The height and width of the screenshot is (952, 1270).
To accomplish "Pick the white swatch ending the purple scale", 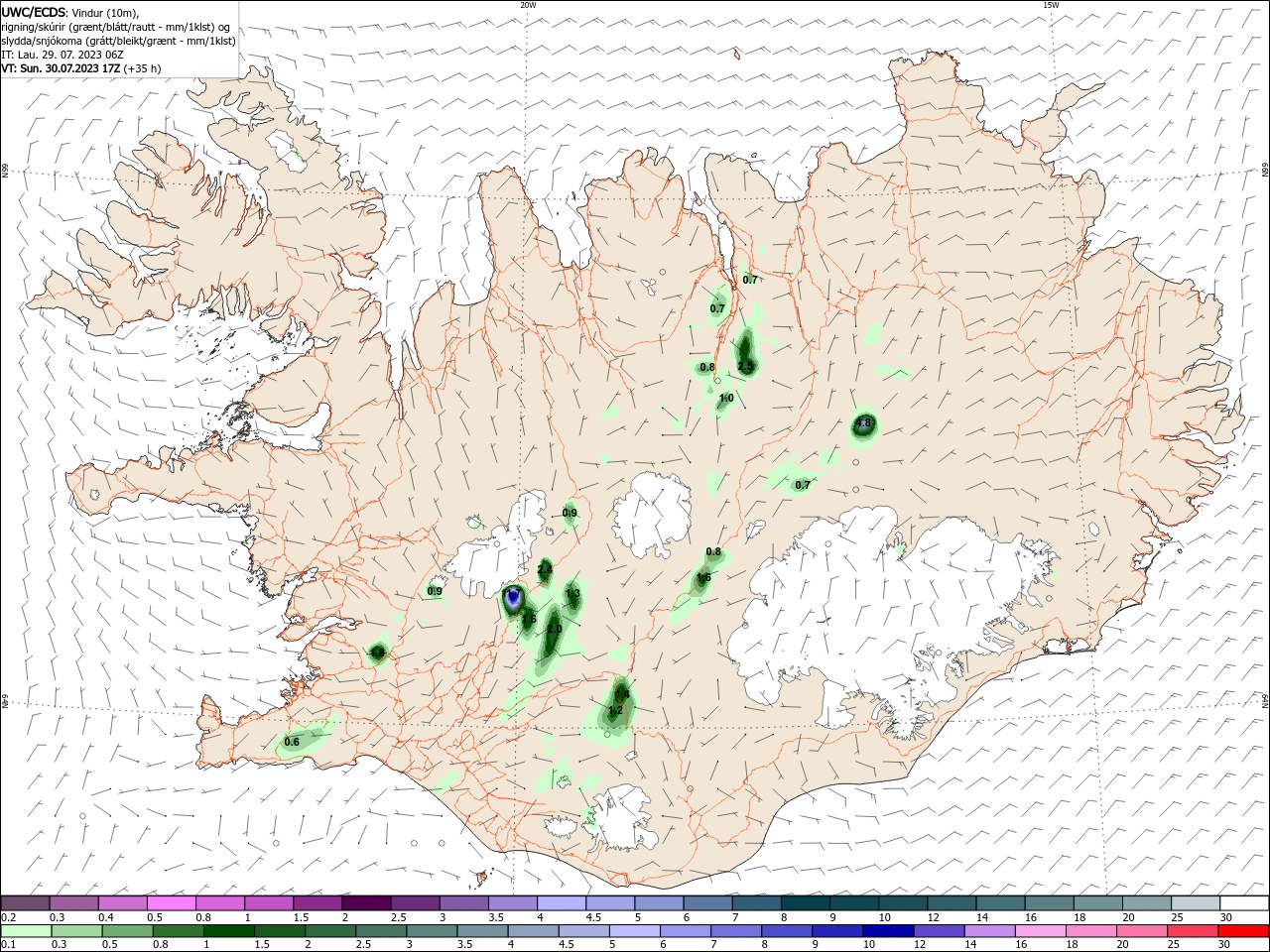I will 1243,903.
